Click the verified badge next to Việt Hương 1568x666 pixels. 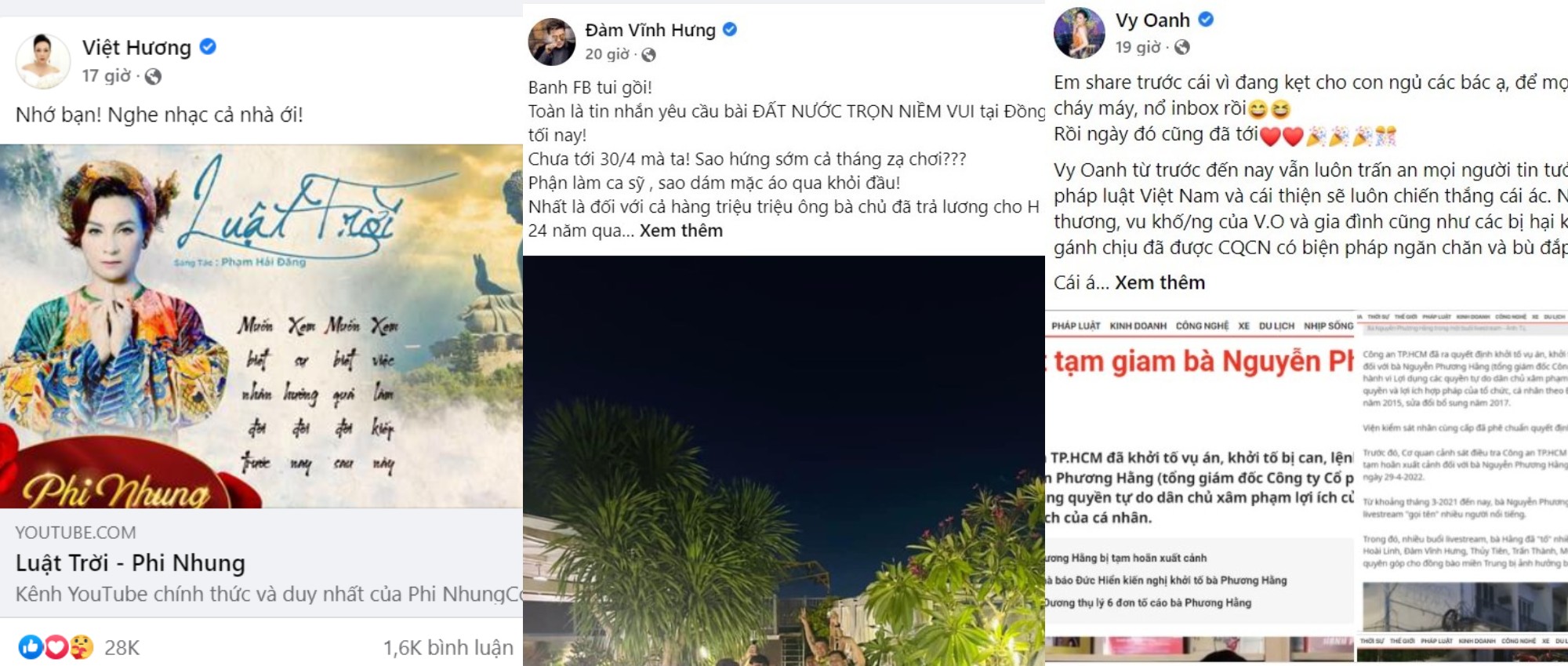tap(208, 47)
